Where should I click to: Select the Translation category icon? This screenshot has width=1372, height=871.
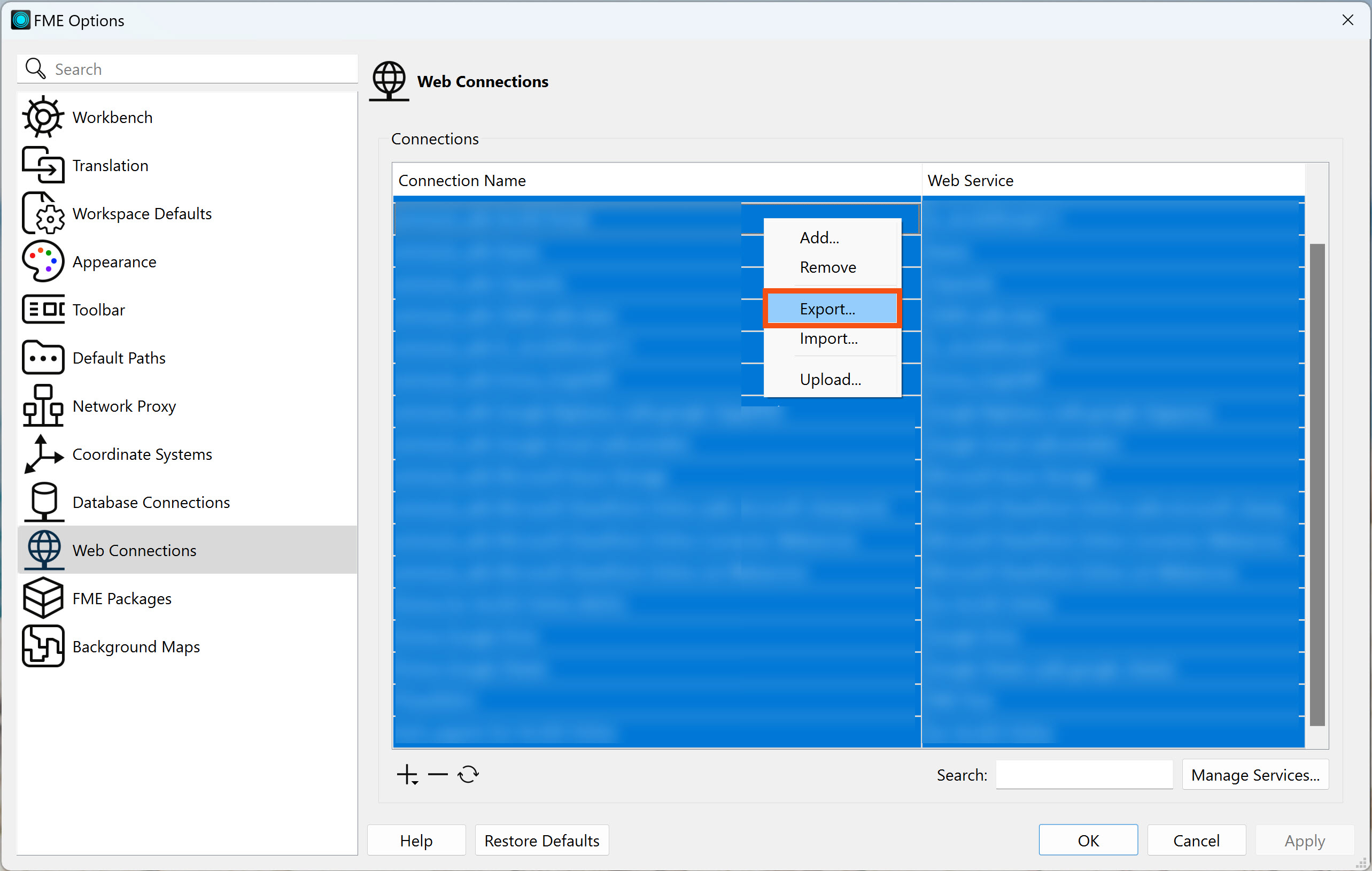click(43, 165)
